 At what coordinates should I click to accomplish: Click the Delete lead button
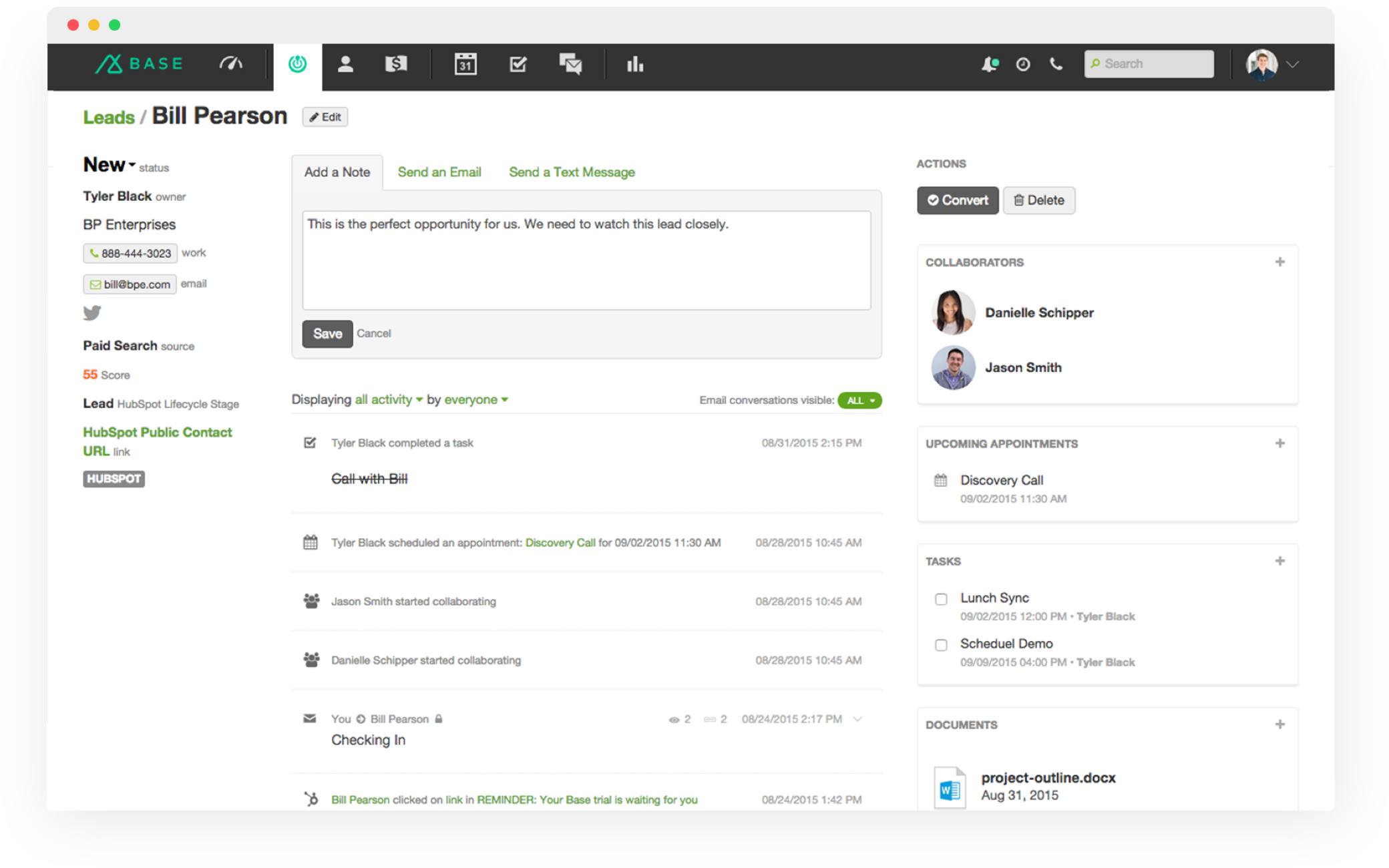tap(1039, 200)
